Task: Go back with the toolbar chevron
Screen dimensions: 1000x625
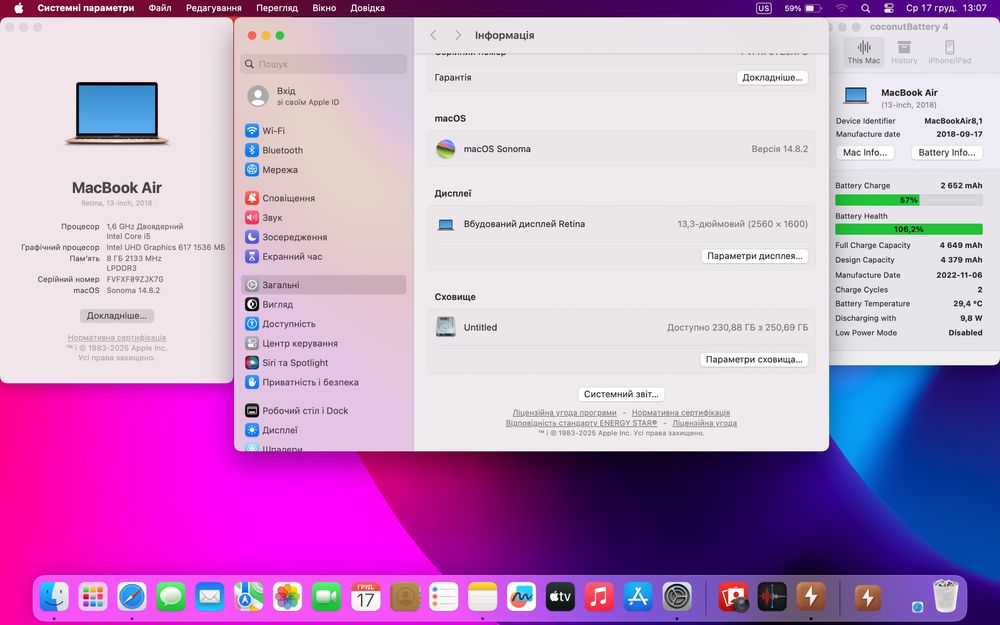Action: pos(434,35)
